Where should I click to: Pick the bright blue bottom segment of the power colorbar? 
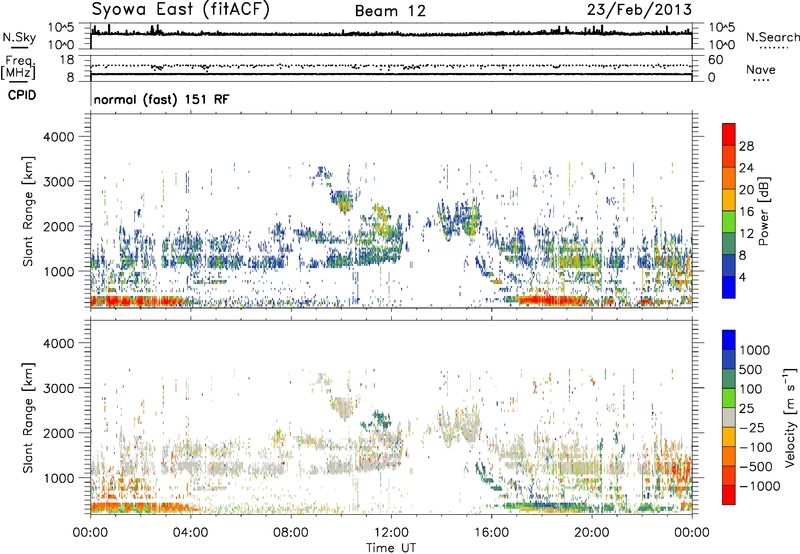coord(729,288)
